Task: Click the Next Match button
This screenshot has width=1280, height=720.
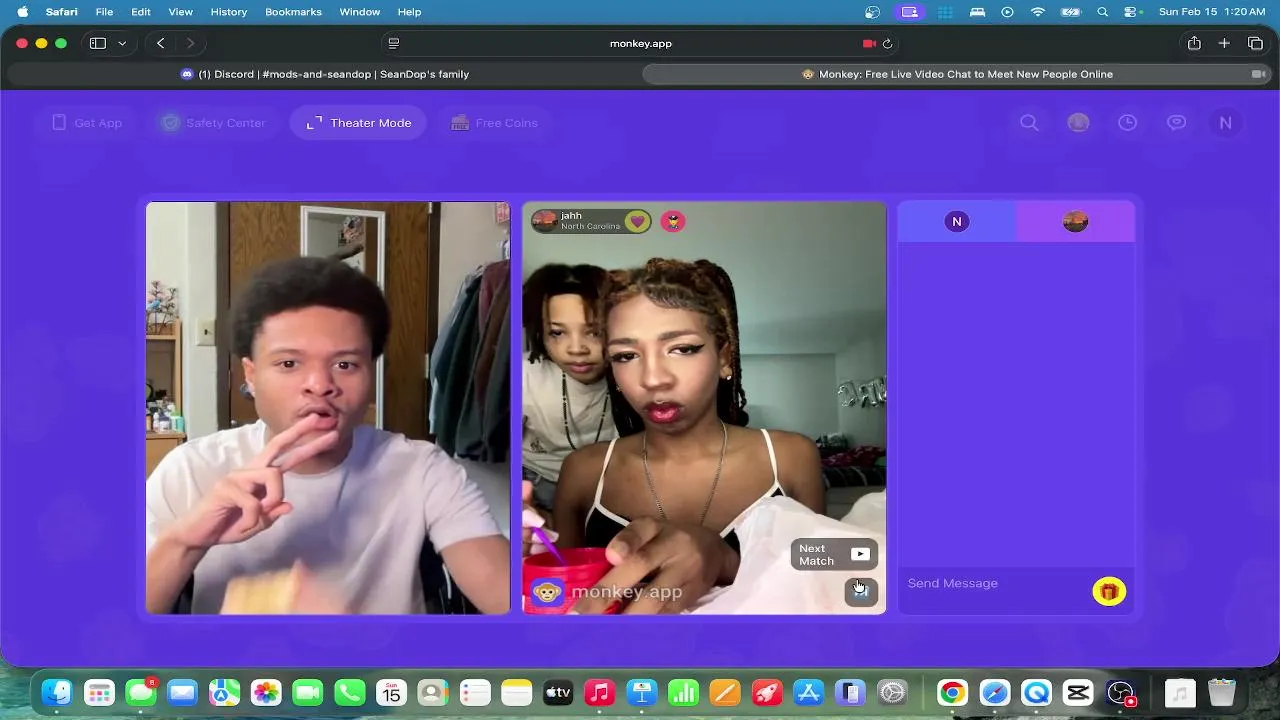Action: (834, 554)
